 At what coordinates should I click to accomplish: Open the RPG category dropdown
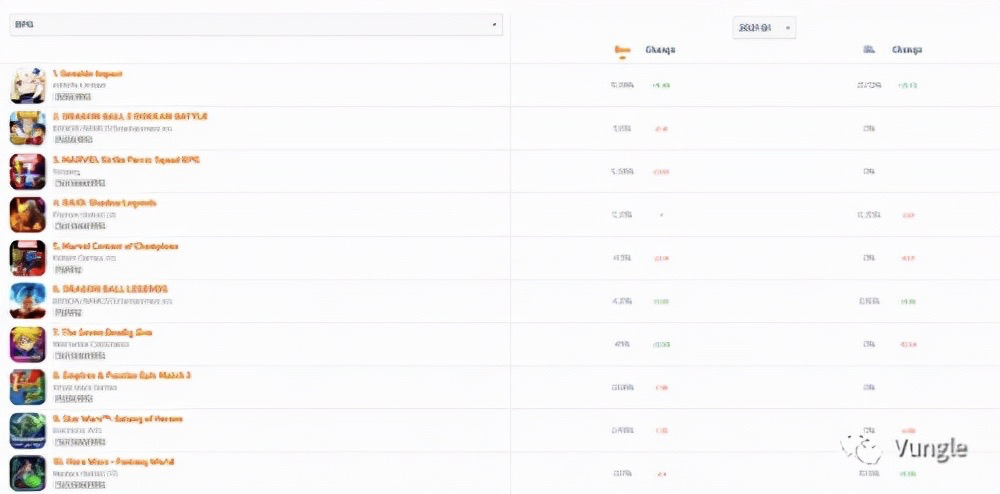(256, 24)
